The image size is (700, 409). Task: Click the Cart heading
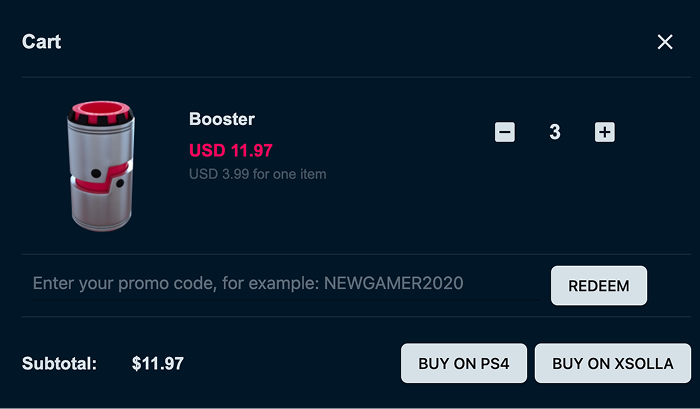click(x=42, y=42)
